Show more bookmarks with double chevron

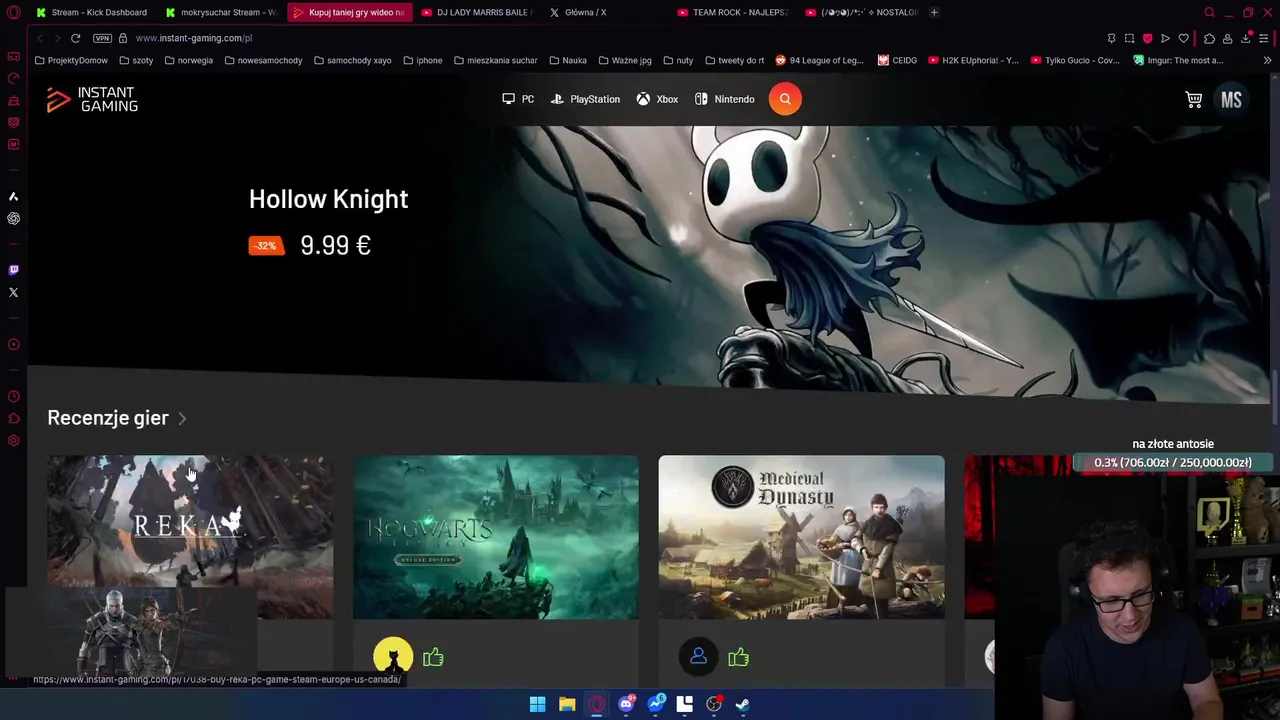tap(1267, 60)
